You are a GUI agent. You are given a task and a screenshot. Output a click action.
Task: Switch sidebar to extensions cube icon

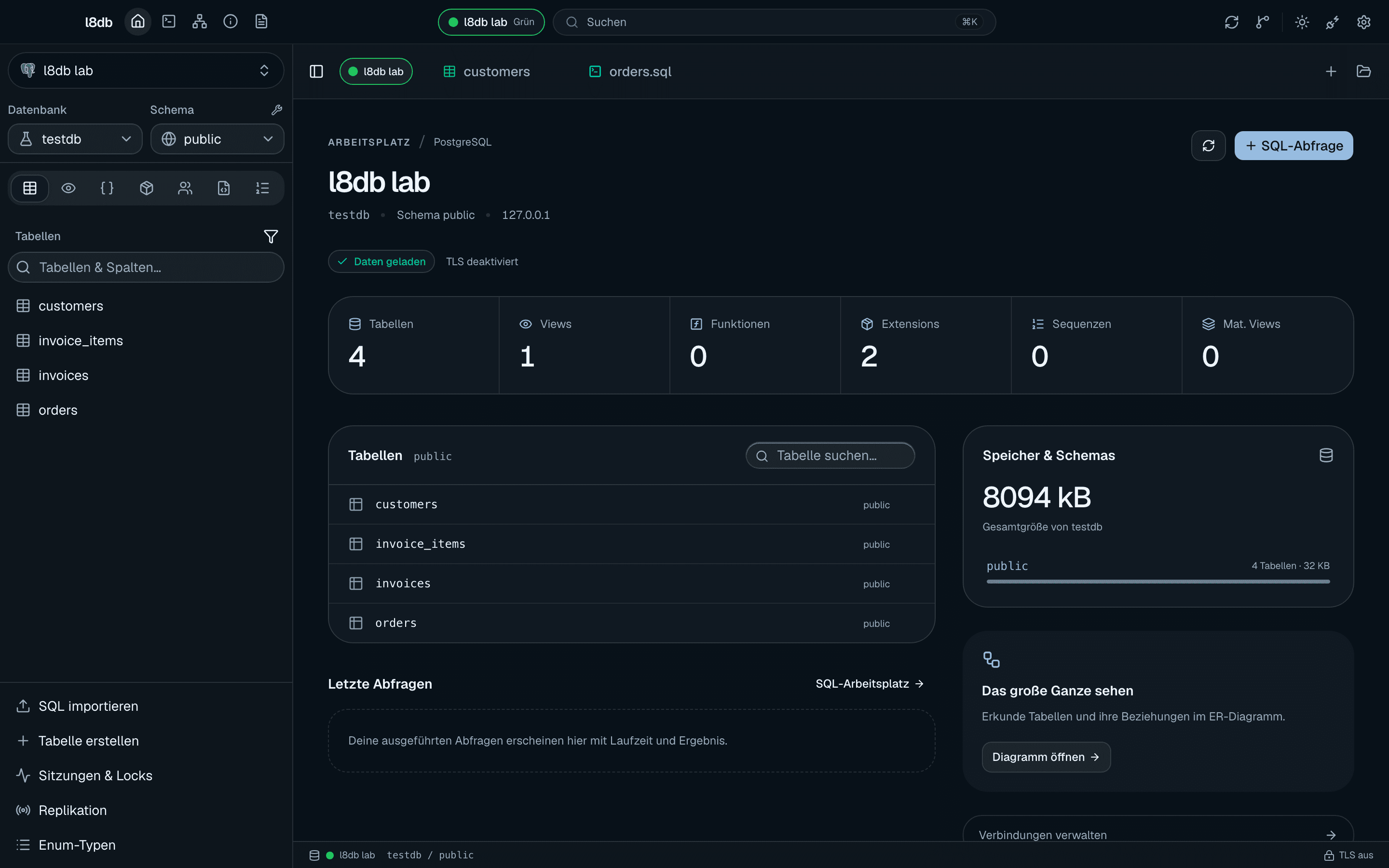[146, 188]
